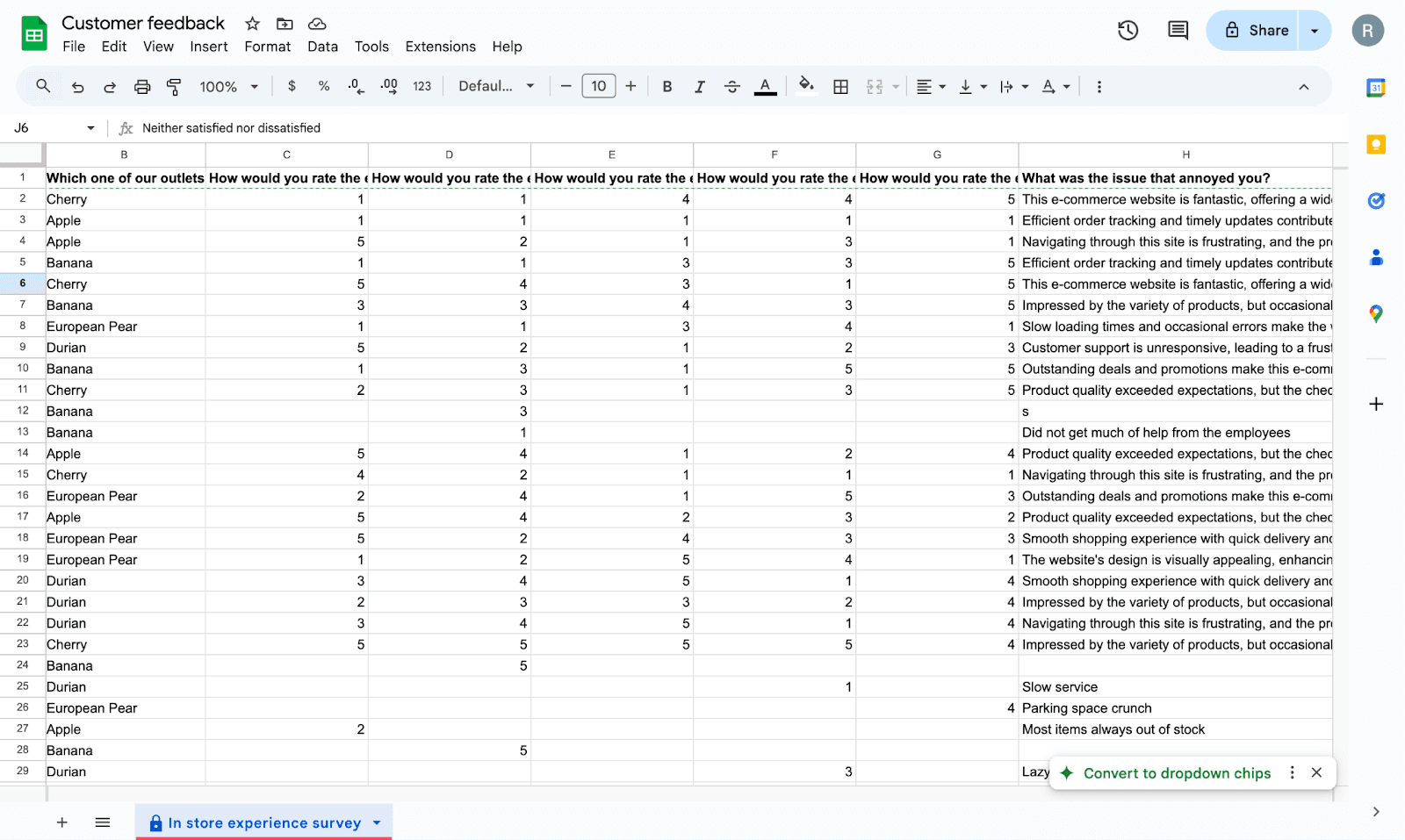Open Google Keep from side panel
This screenshot has width=1405, height=840.
coord(1376,145)
